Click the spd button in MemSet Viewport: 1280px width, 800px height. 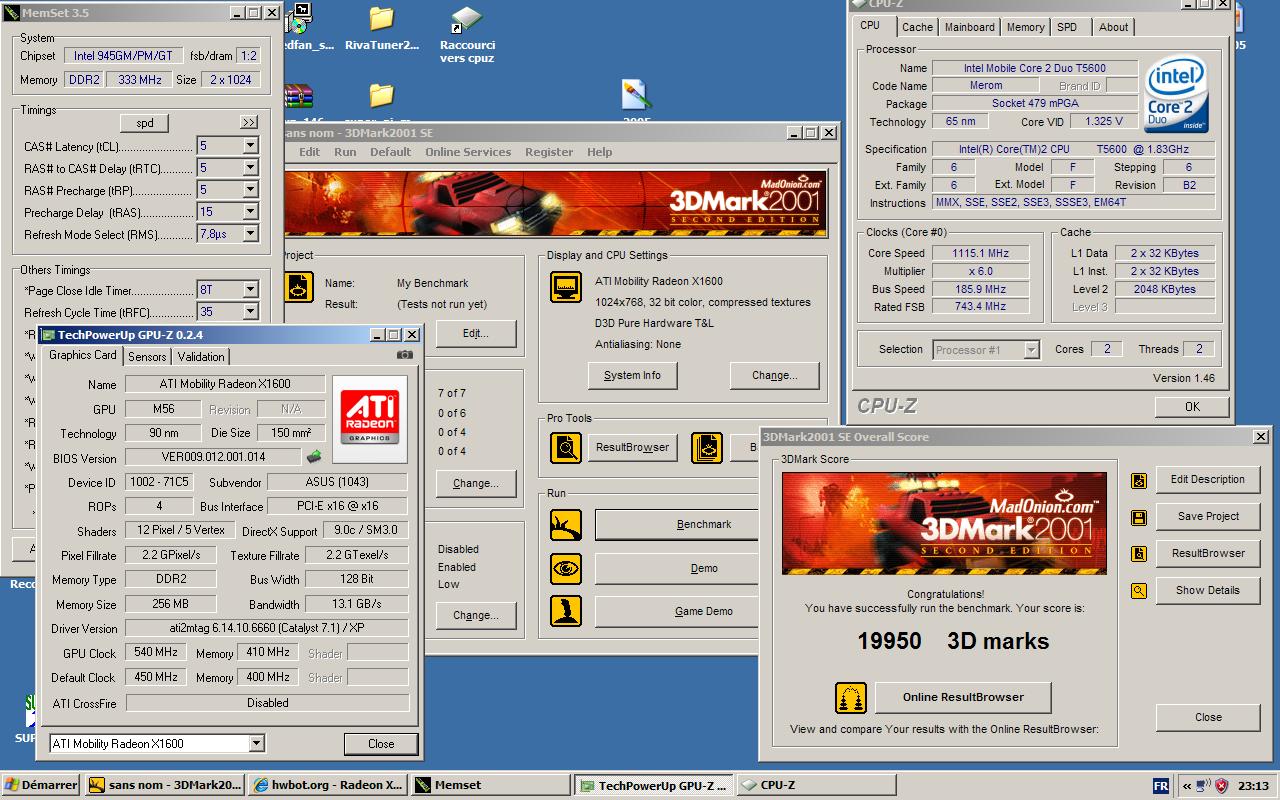point(145,123)
